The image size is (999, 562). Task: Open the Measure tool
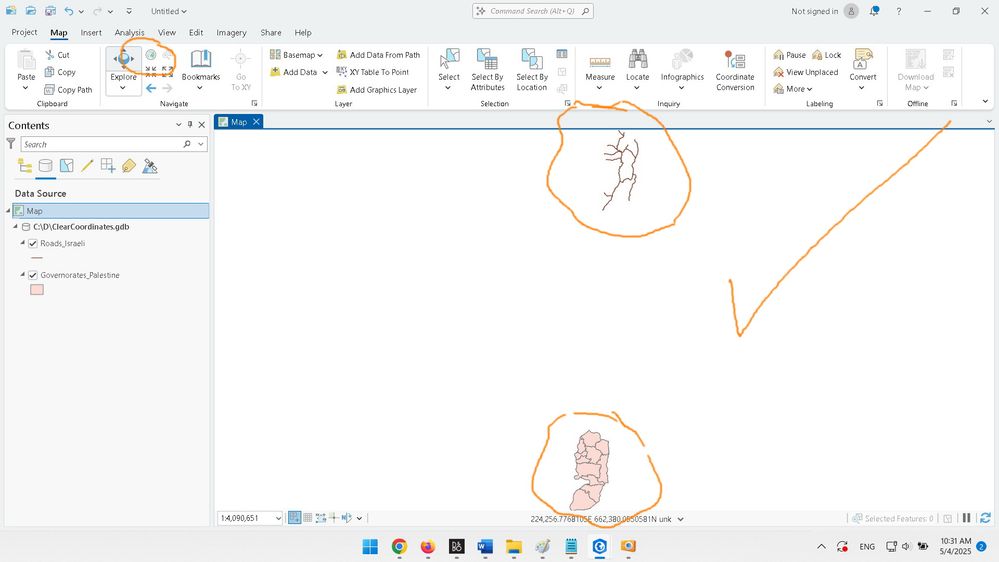pos(600,62)
